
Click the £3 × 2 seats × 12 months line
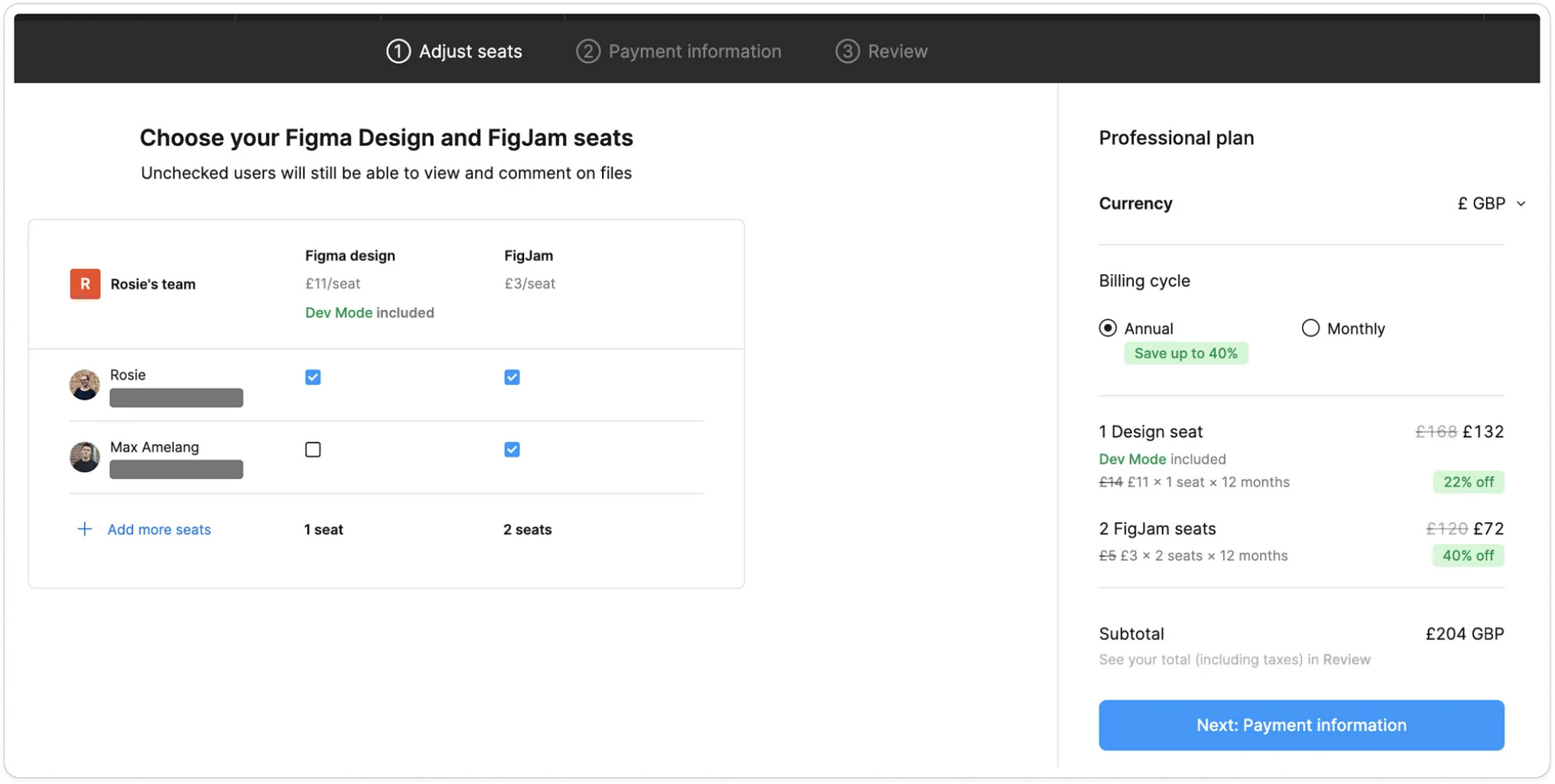[1193, 556]
